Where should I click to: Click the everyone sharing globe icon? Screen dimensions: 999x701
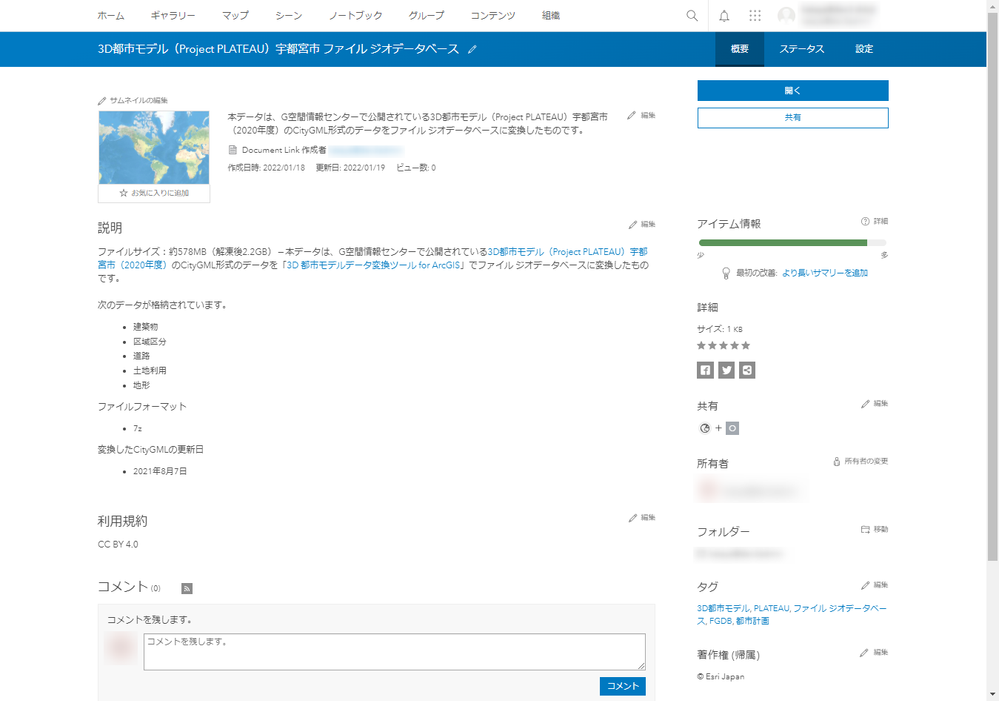[x=705, y=428]
